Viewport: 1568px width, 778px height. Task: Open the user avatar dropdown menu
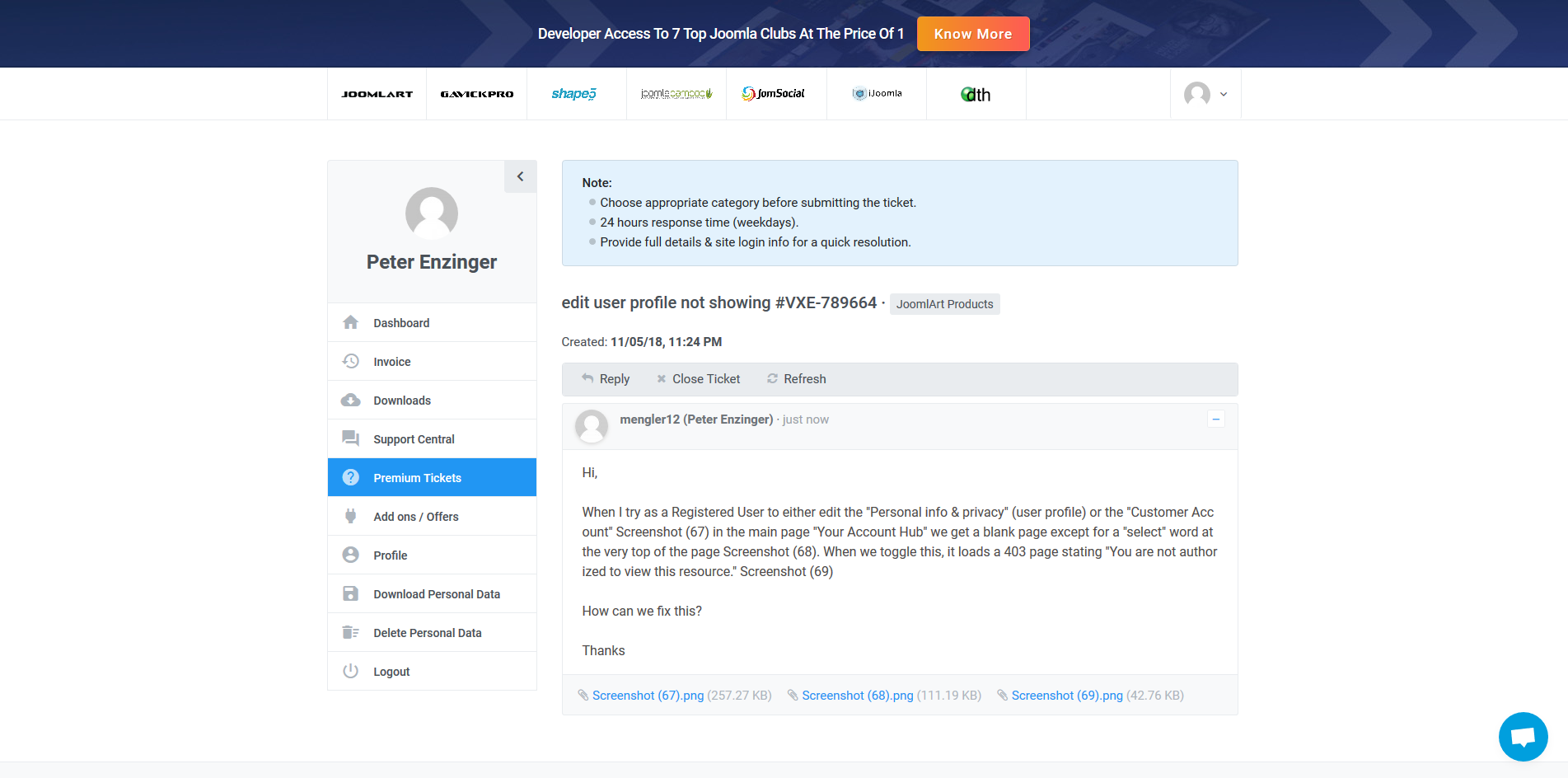1205,94
